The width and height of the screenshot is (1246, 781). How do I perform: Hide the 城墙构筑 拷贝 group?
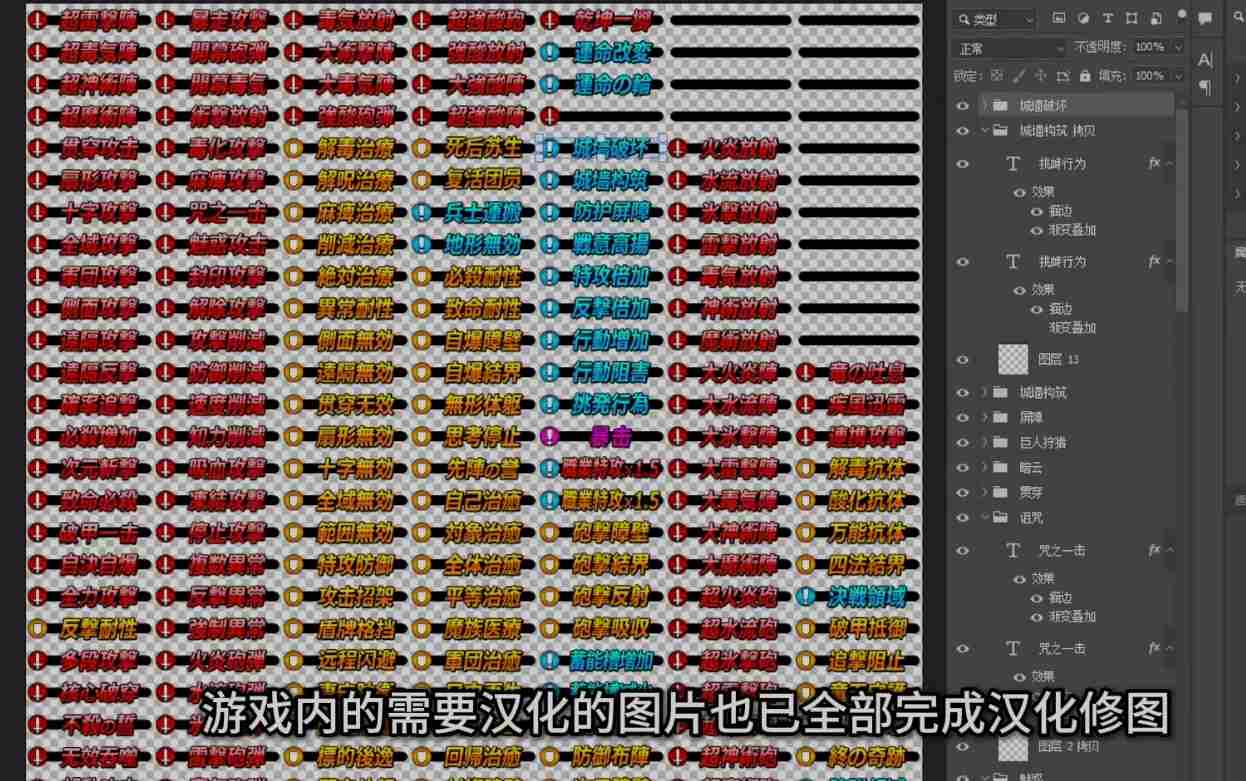963,131
